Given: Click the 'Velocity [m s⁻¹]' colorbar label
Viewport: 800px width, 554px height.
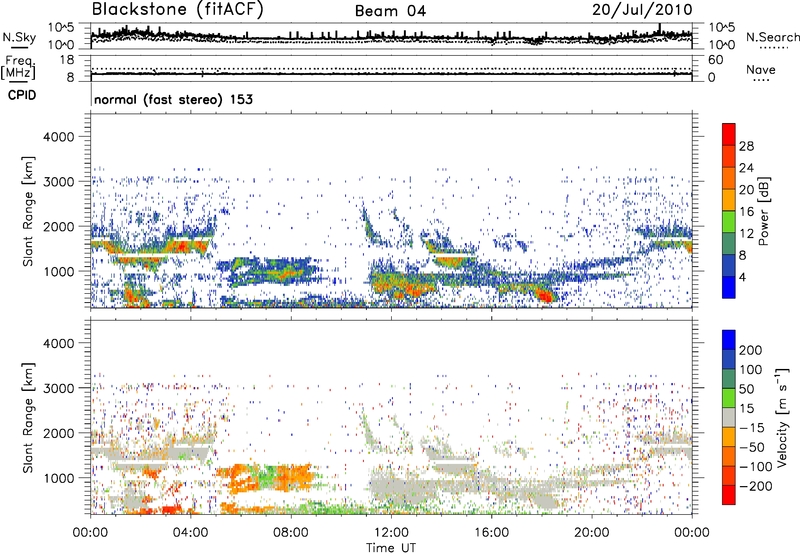Looking at the screenshot, I should [x=782, y=417].
